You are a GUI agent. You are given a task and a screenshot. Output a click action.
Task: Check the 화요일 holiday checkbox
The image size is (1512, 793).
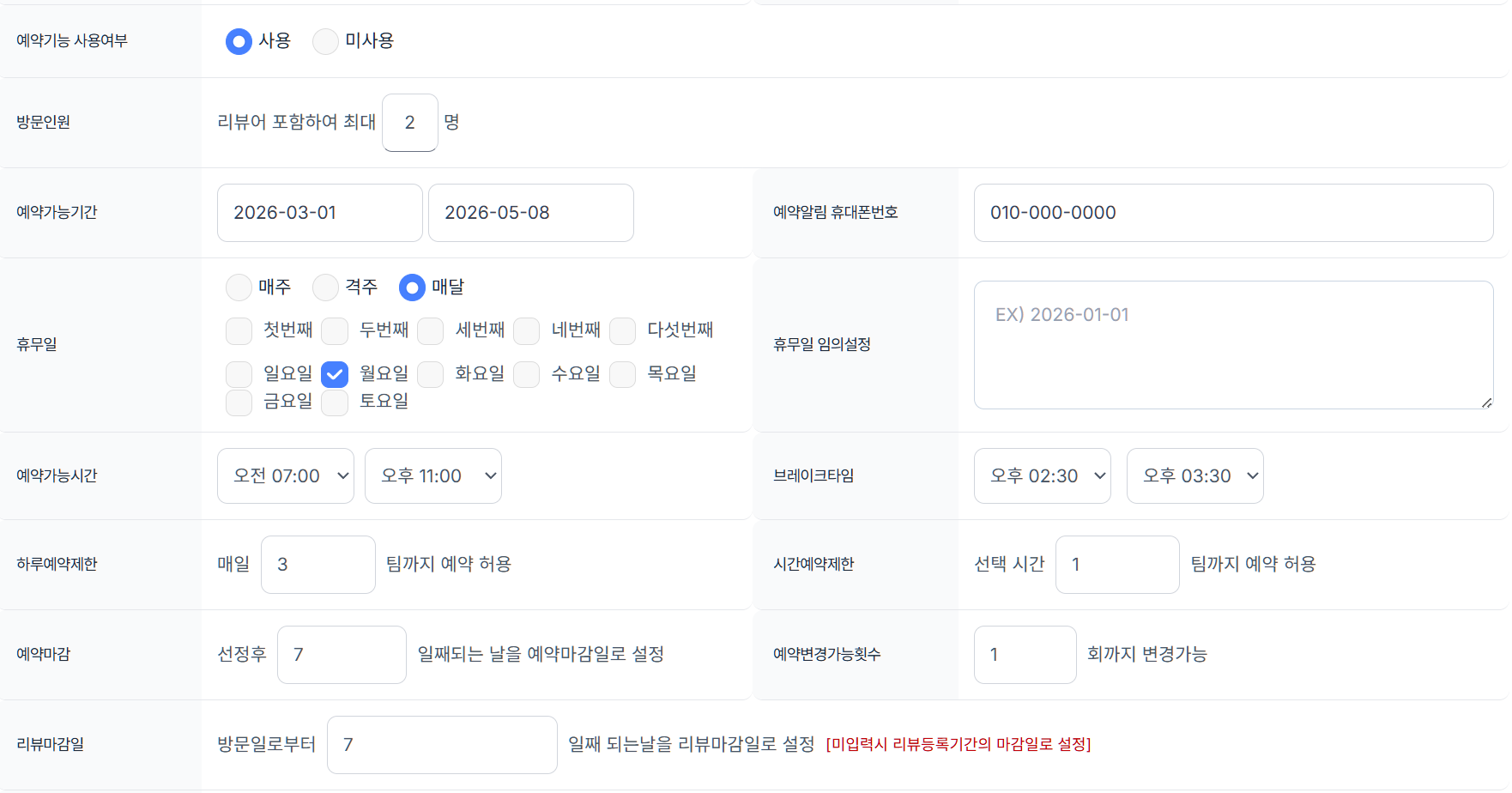(x=430, y=374)
